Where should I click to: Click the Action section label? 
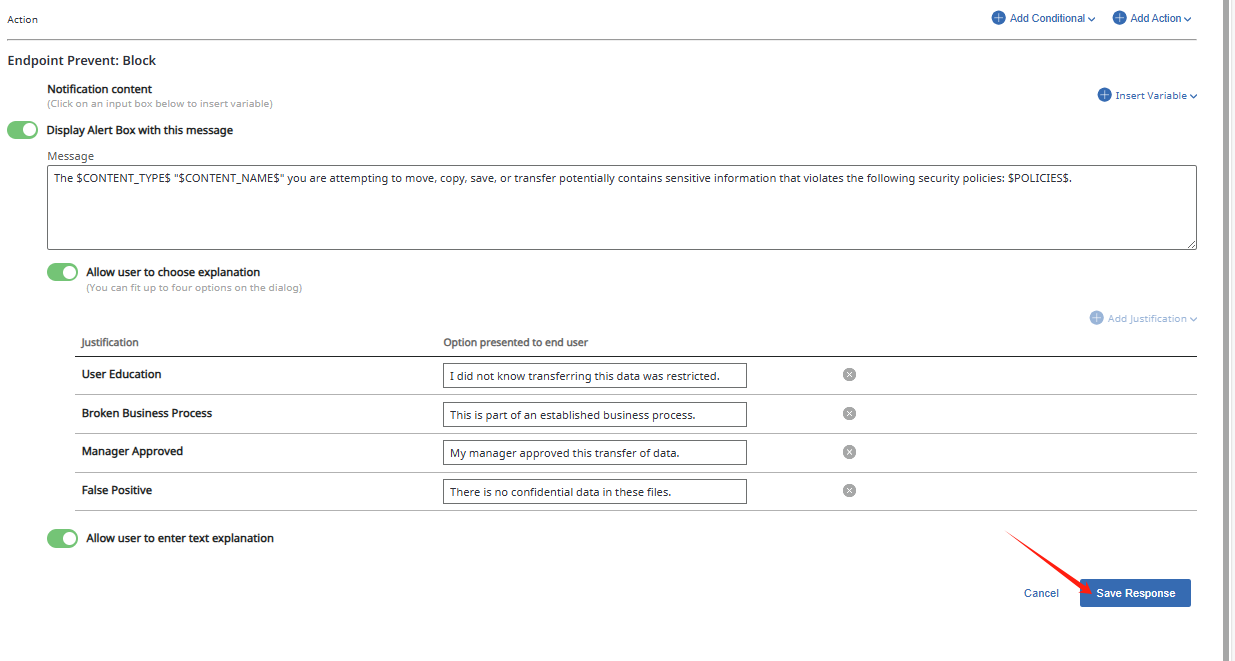(x=22, y=19)
